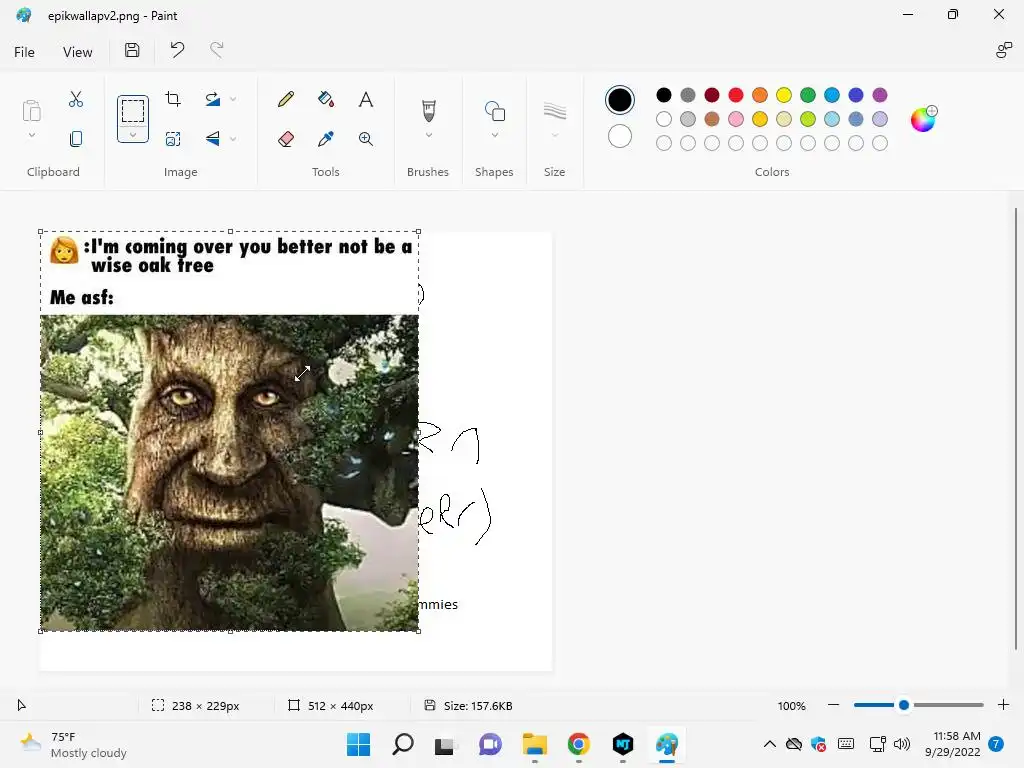Click the Brushes tool icon

point(428,110)
